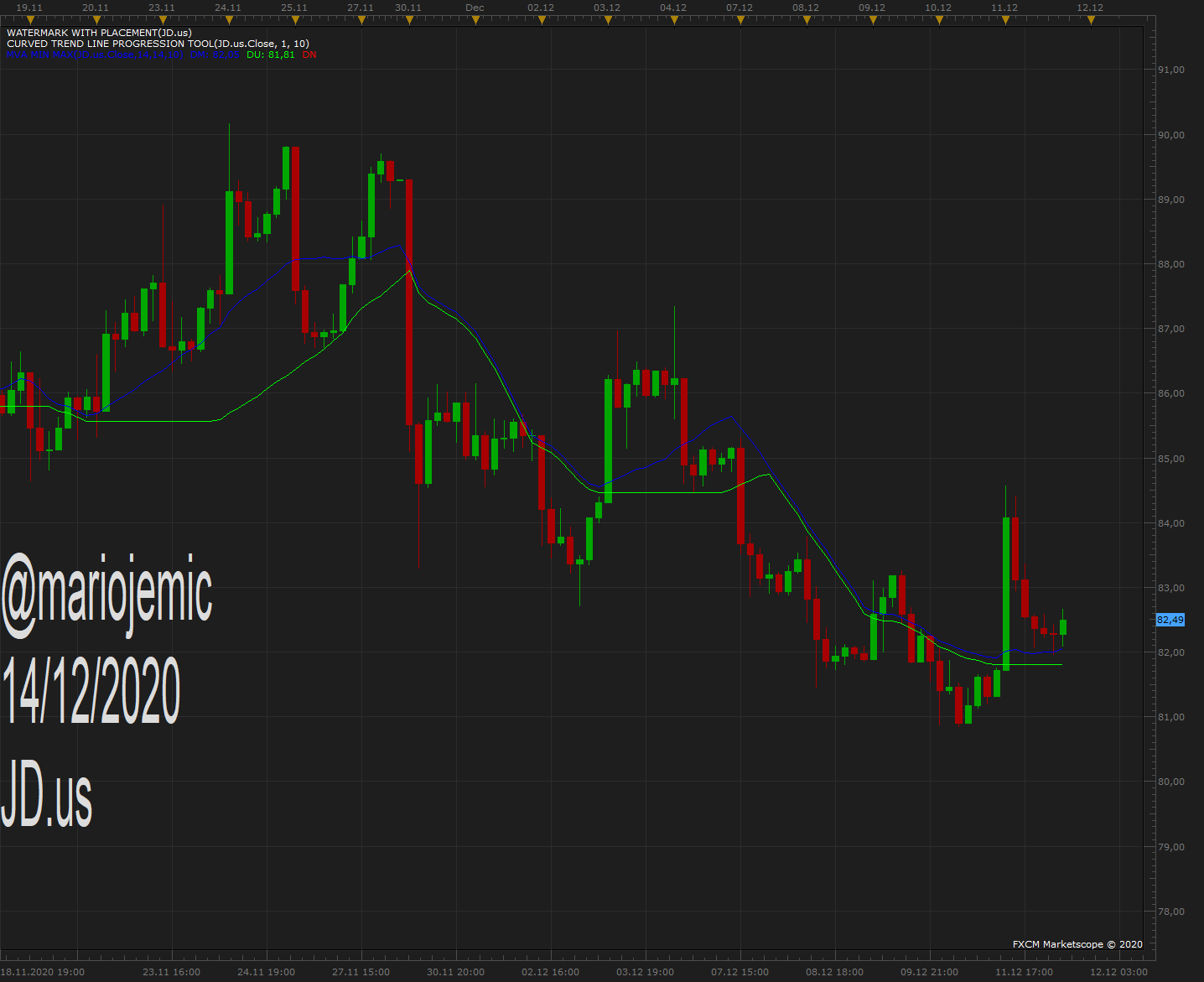Click the 09.12 21:00 time axis label
Screen dimensions: 1204x982
(x=930, y=972)
